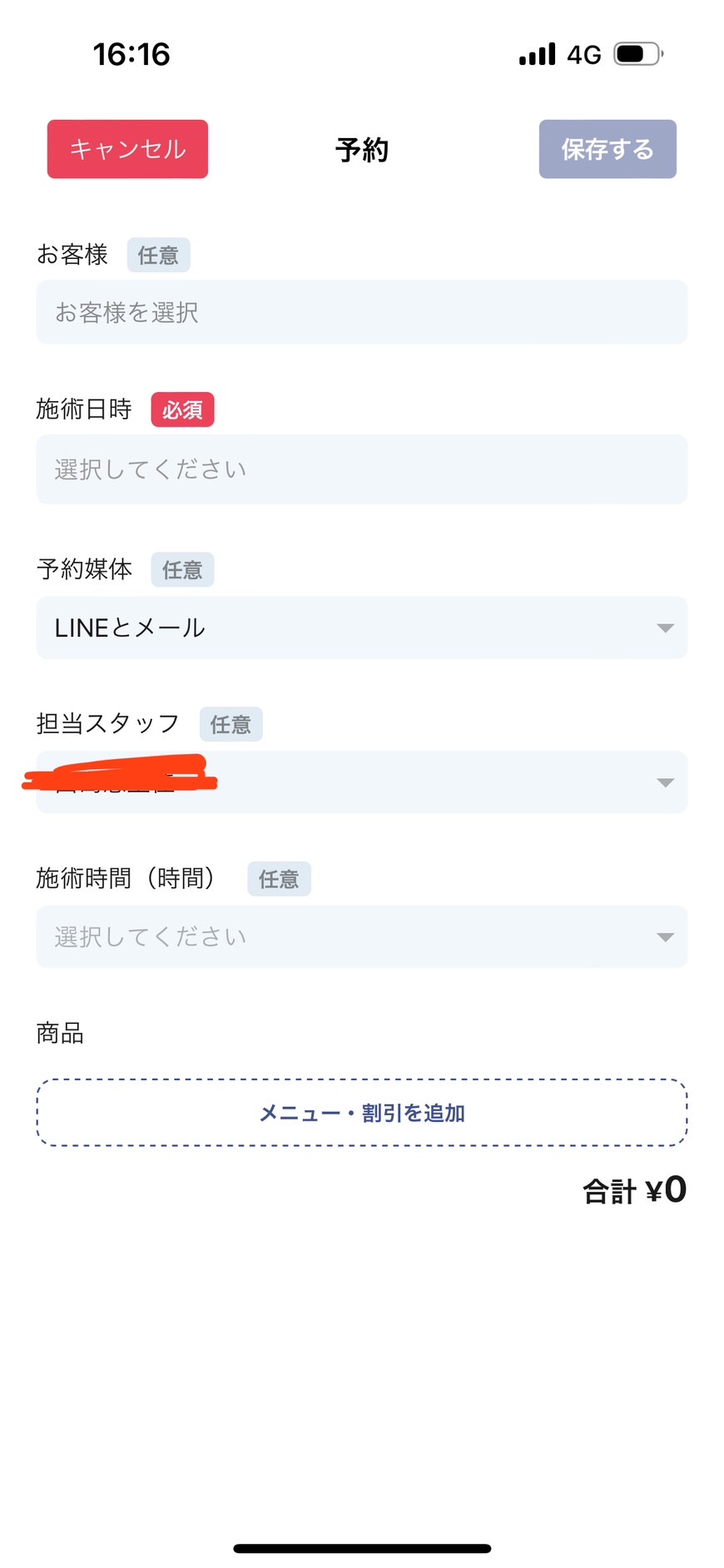Select the 施術日時 date-time field
724x1568 pixels.
[x=361, y=469]
